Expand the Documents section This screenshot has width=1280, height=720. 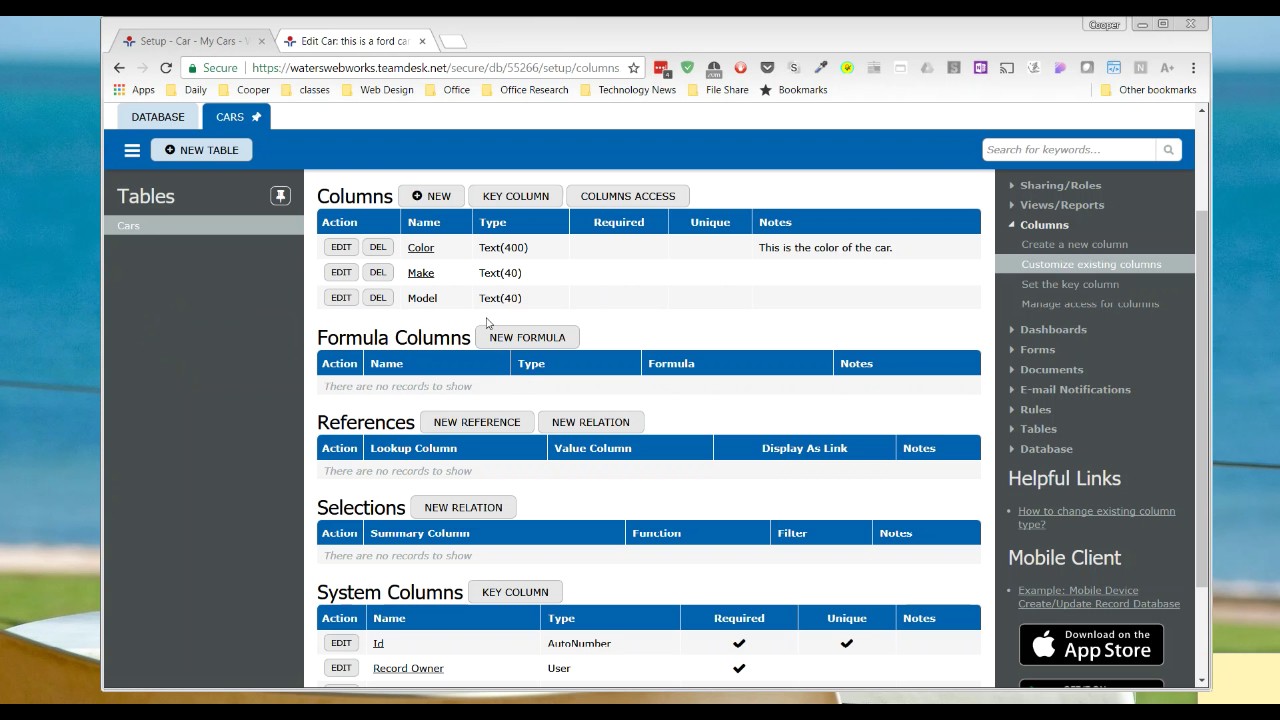coord(1051,370)
